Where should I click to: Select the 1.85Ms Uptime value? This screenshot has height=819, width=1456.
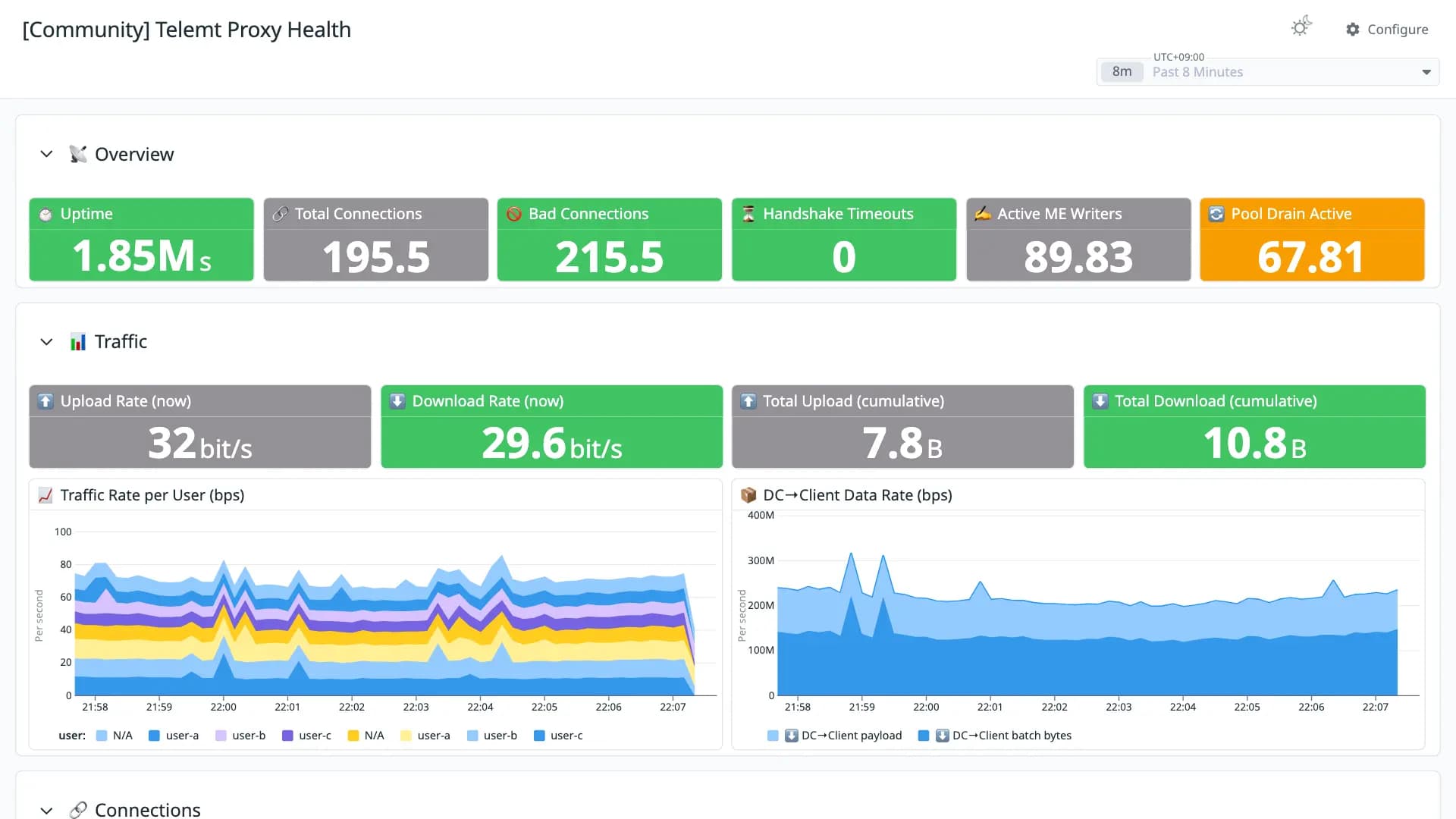coord(142,256)
